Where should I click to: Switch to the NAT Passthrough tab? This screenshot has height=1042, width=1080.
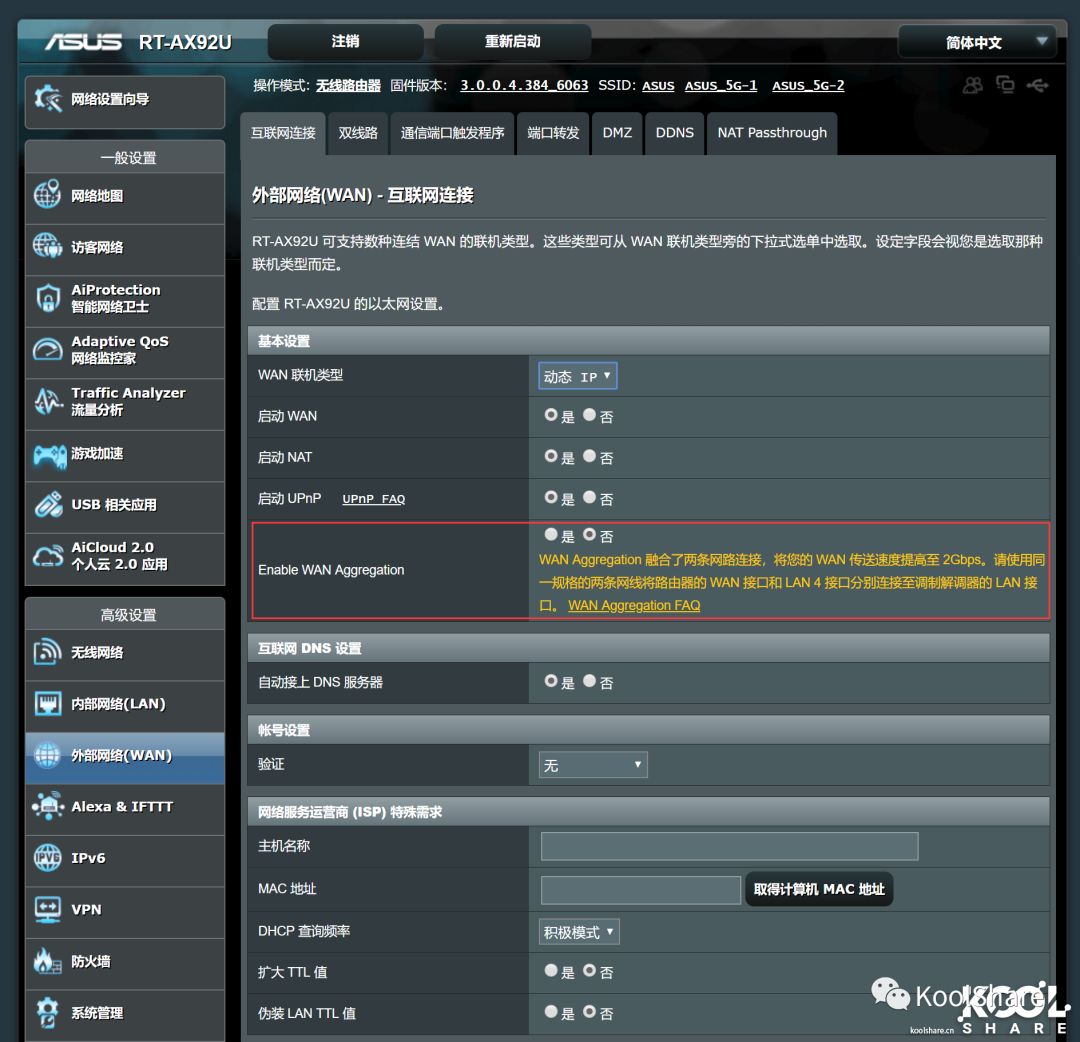tap(772, 134)
